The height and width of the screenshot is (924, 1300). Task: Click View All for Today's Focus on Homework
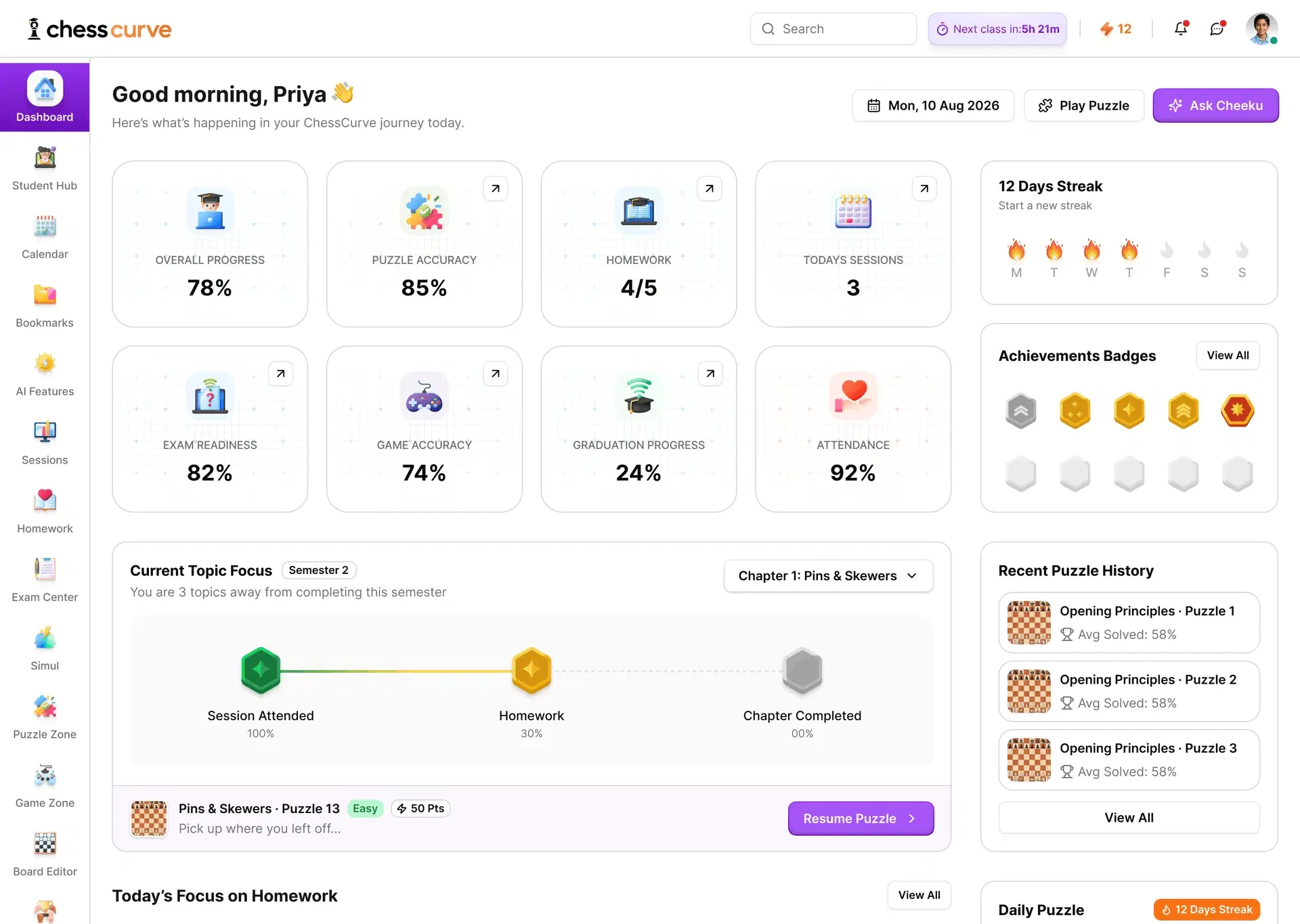(919, 895)
